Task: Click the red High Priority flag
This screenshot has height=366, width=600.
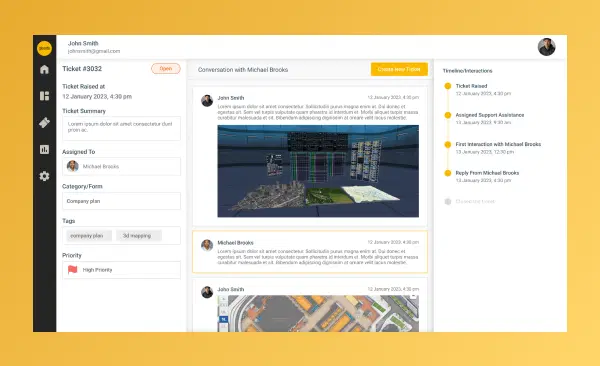Action: pos(72,270)
